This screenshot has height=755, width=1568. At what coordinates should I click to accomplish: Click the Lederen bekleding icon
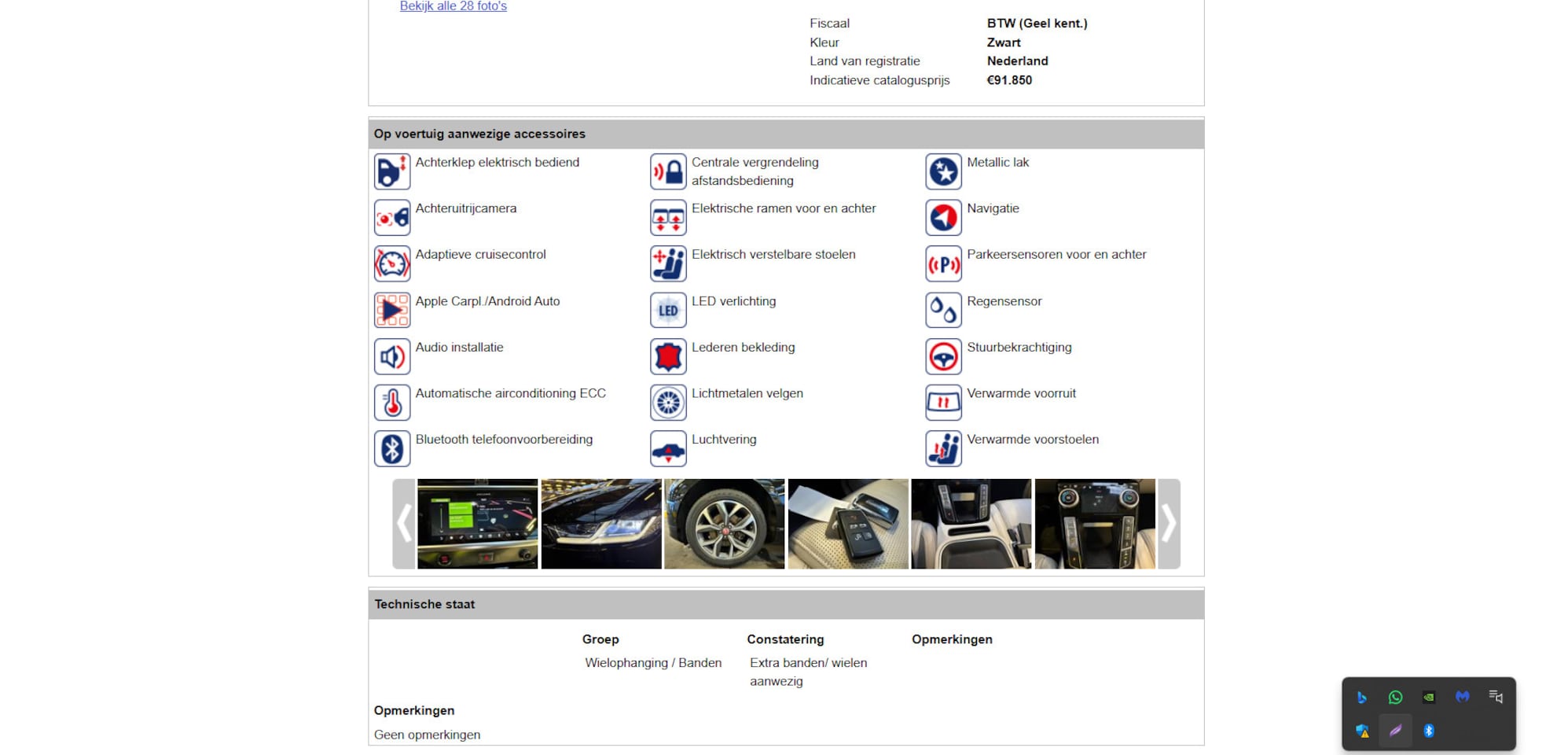(668, 357)
